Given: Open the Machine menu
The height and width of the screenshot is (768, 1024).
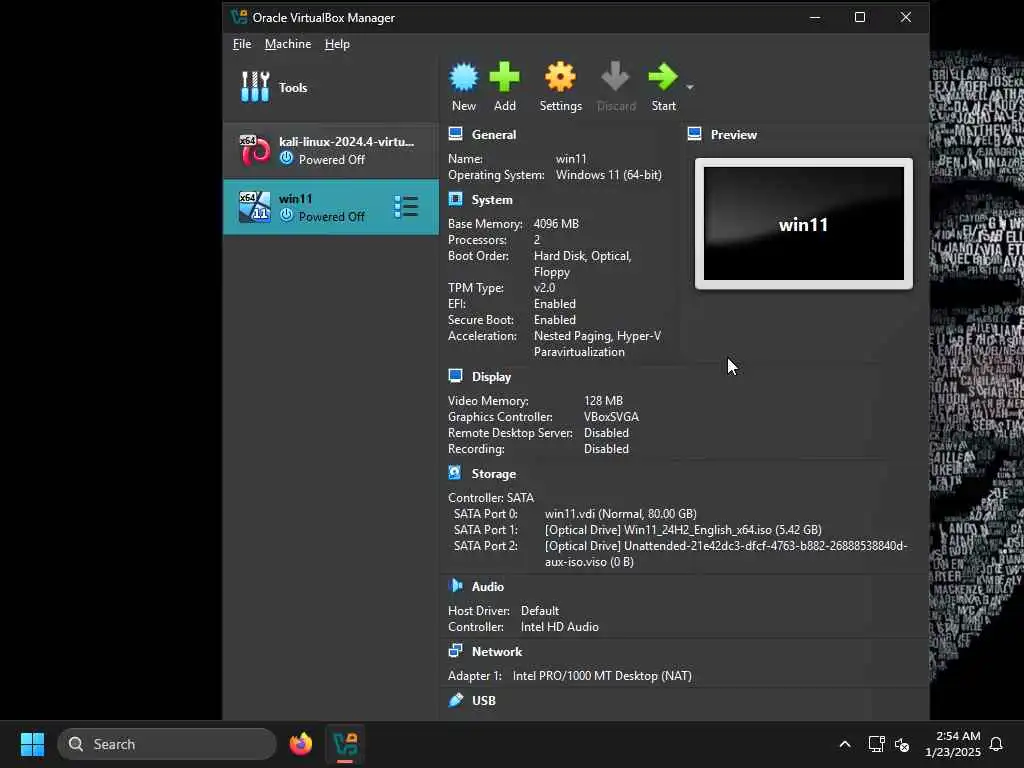Looking at the screenshot, I should [288, 44].
